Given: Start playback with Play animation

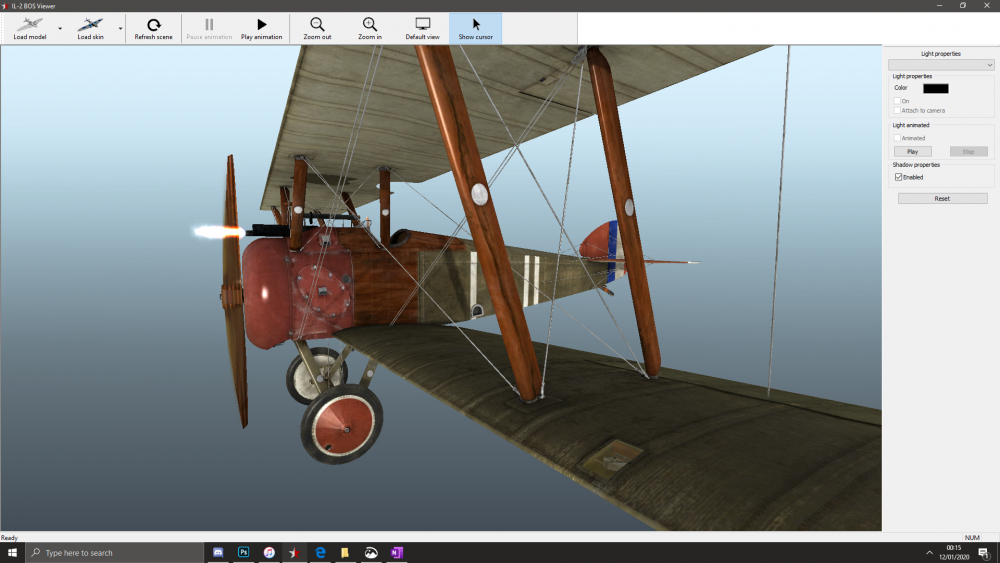Looking at the screenshot, I should coord(261,28).
